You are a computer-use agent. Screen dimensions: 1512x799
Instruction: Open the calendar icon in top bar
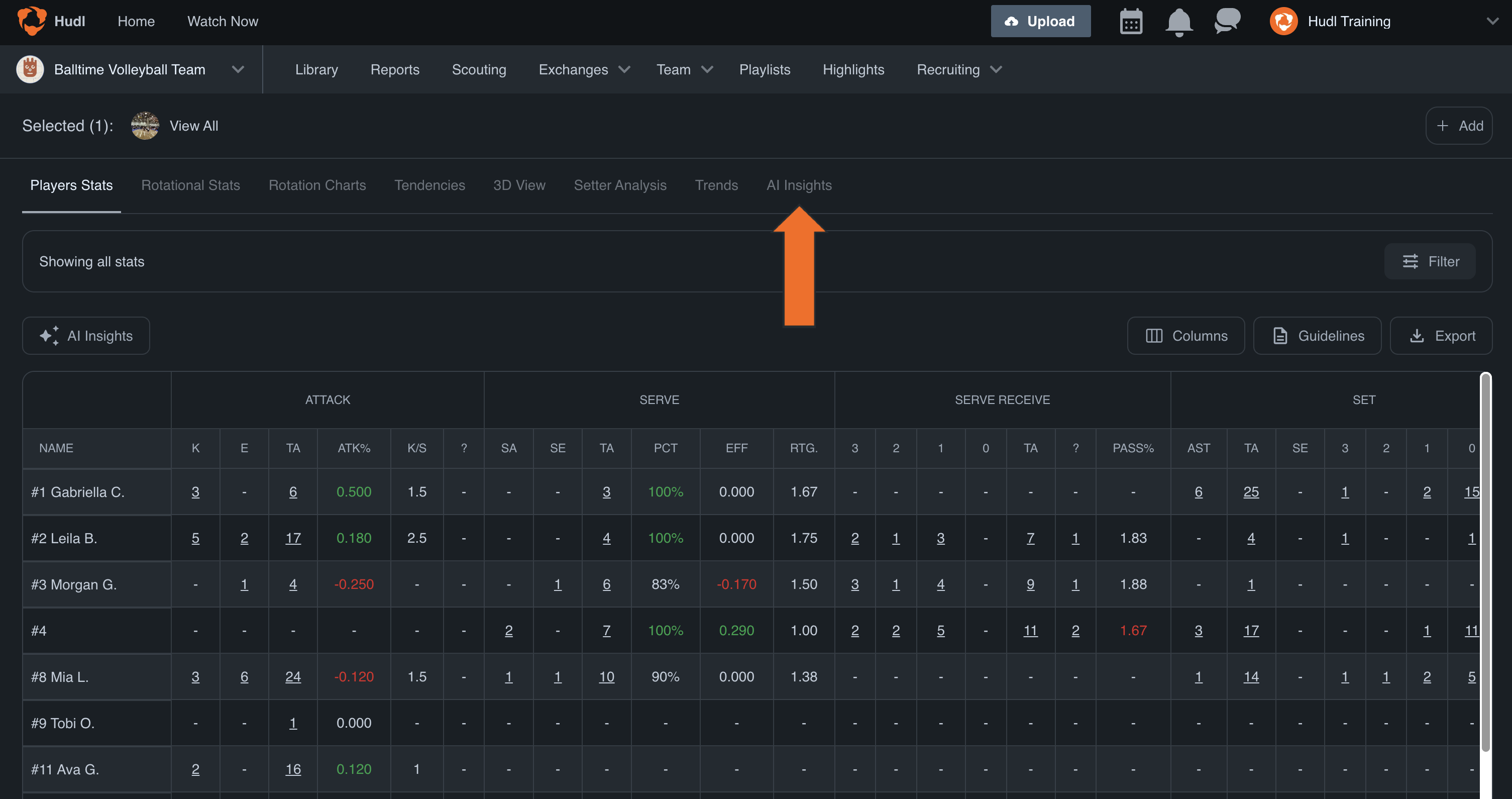pos(1130,22)
